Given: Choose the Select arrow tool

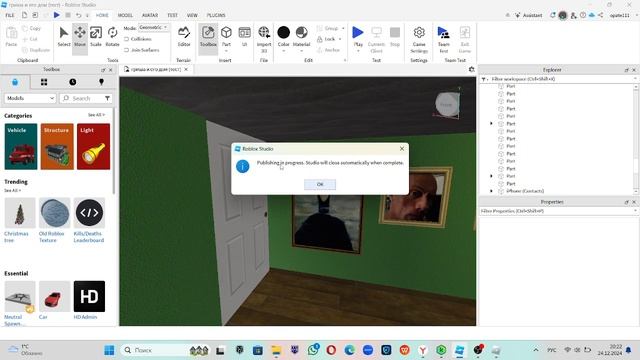Looking at the screenshot, I should click(64, 36).
